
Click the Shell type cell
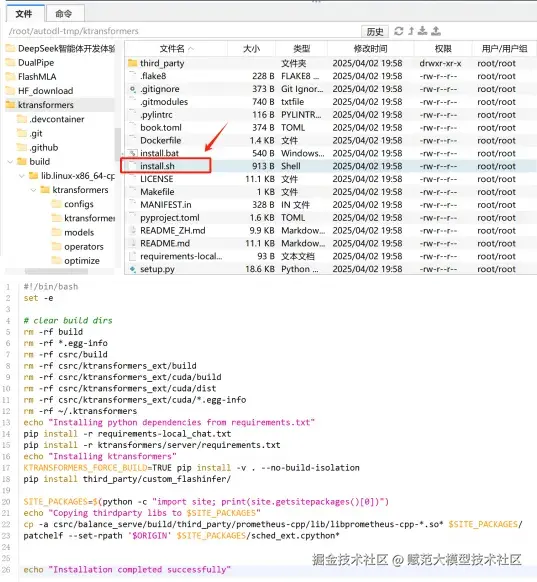[x=291, y=166]
